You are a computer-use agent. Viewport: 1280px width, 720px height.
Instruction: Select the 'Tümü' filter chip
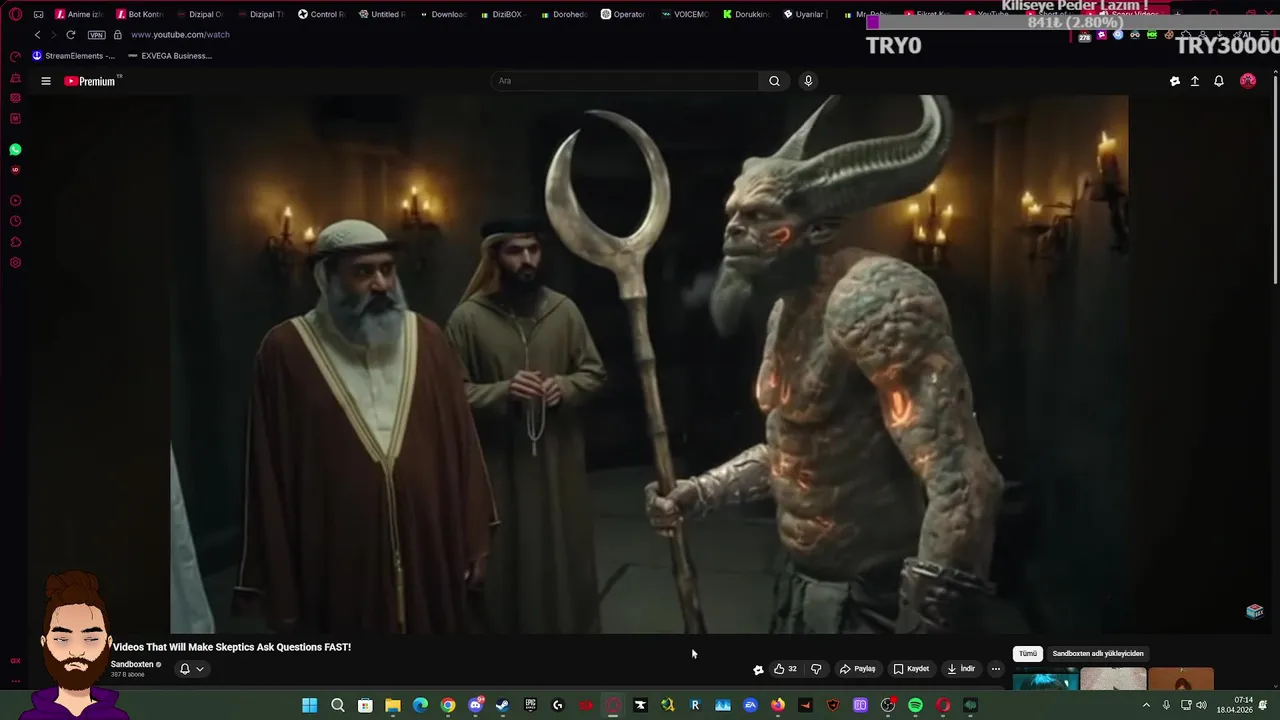(x=1028, y=653)
